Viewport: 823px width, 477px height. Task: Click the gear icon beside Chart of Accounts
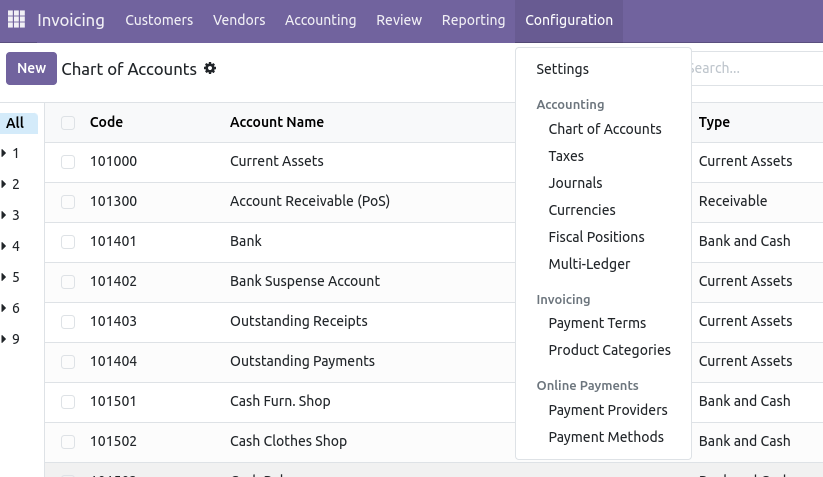[x=210, y=68]
